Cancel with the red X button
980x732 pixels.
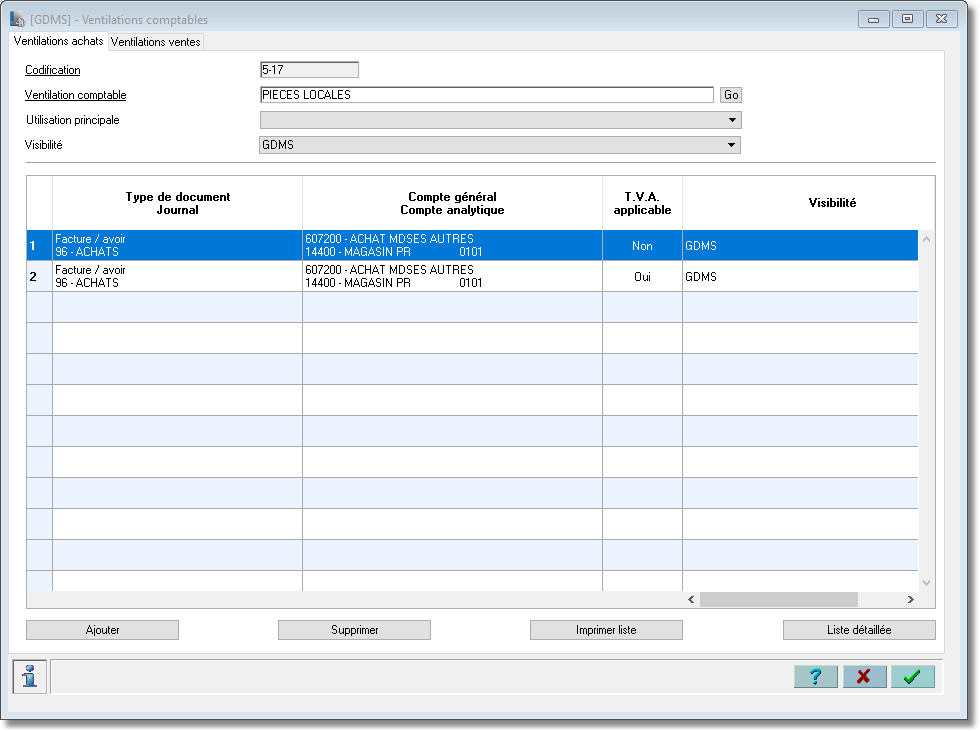(864, 676)
